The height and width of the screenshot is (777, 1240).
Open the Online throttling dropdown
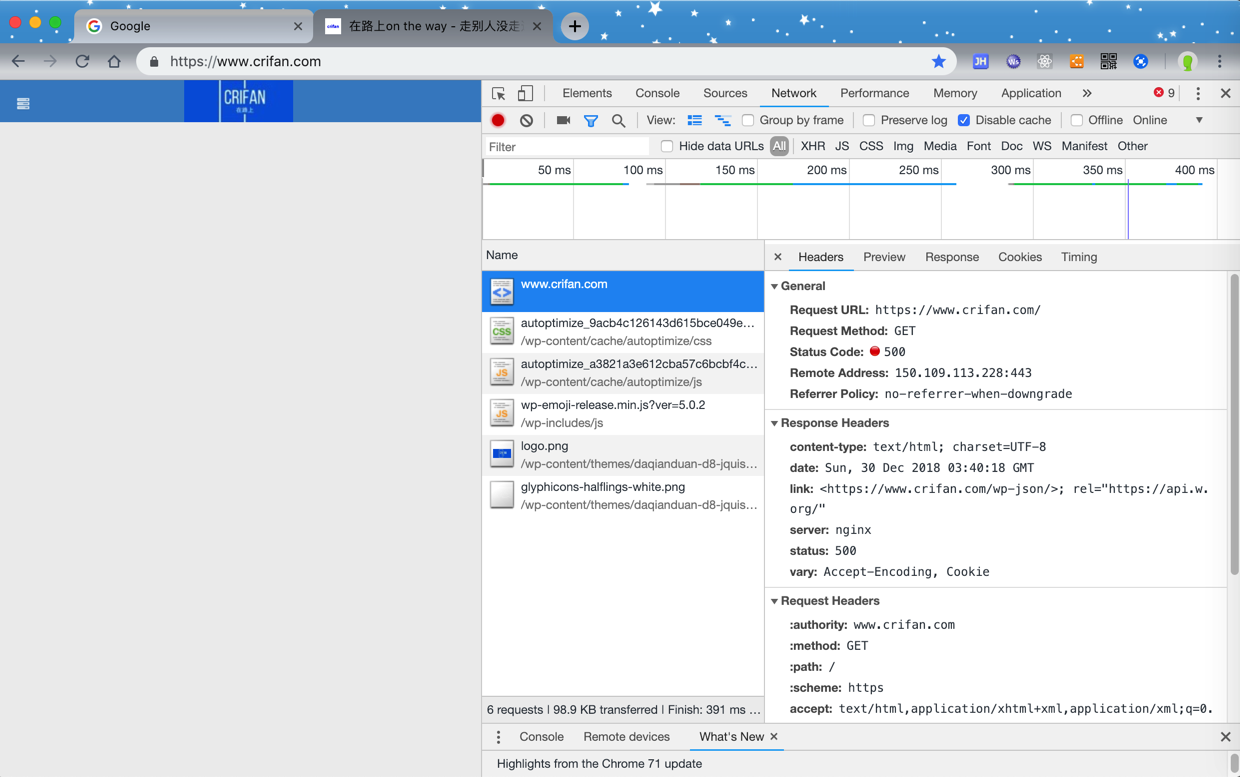[1168, 120]
